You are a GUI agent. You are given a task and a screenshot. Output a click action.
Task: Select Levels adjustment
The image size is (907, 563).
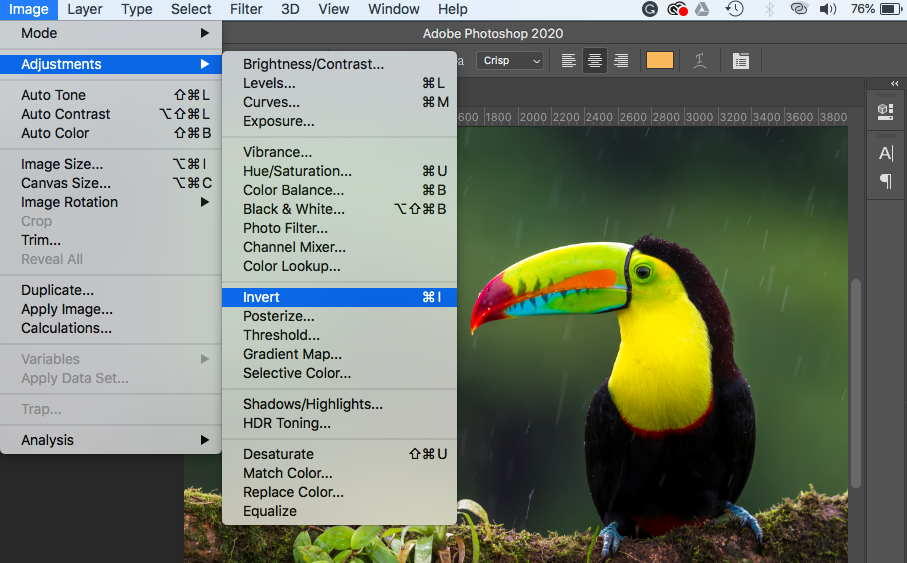click(x=340, y=83)
